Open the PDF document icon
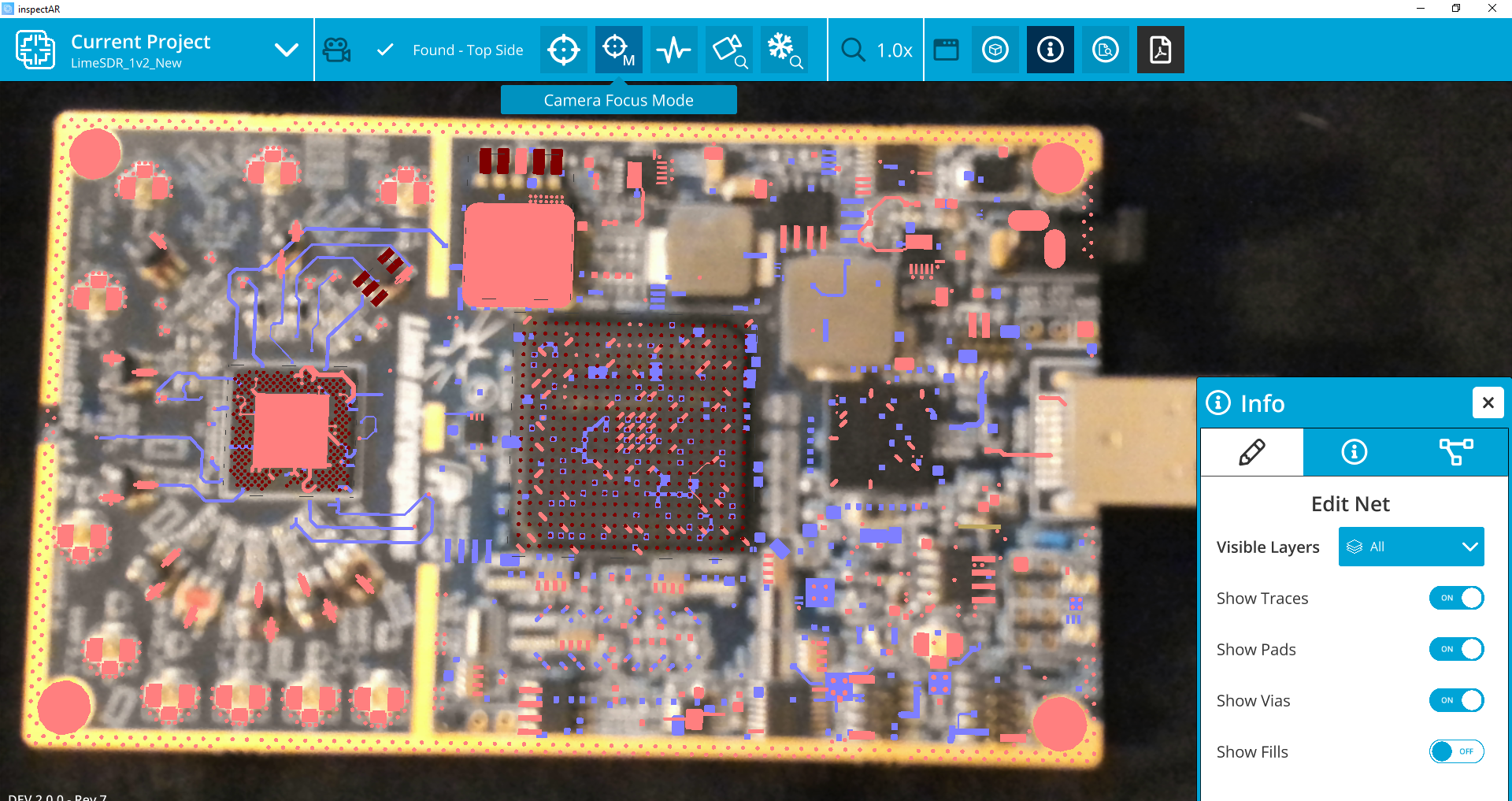This screenshot has height=801, width=1512. 1161,50
